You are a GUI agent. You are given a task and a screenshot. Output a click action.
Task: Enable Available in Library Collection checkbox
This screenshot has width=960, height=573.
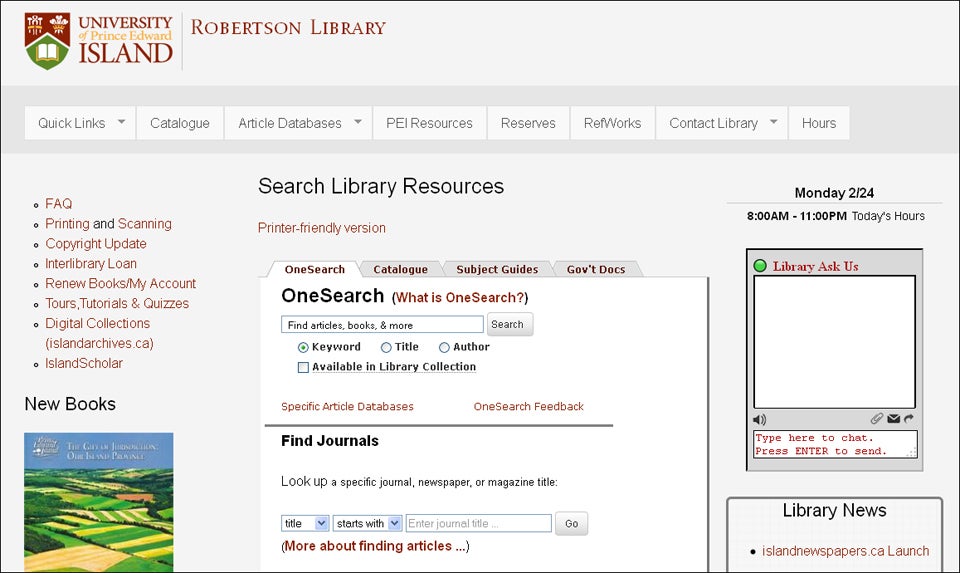(303, 367)
